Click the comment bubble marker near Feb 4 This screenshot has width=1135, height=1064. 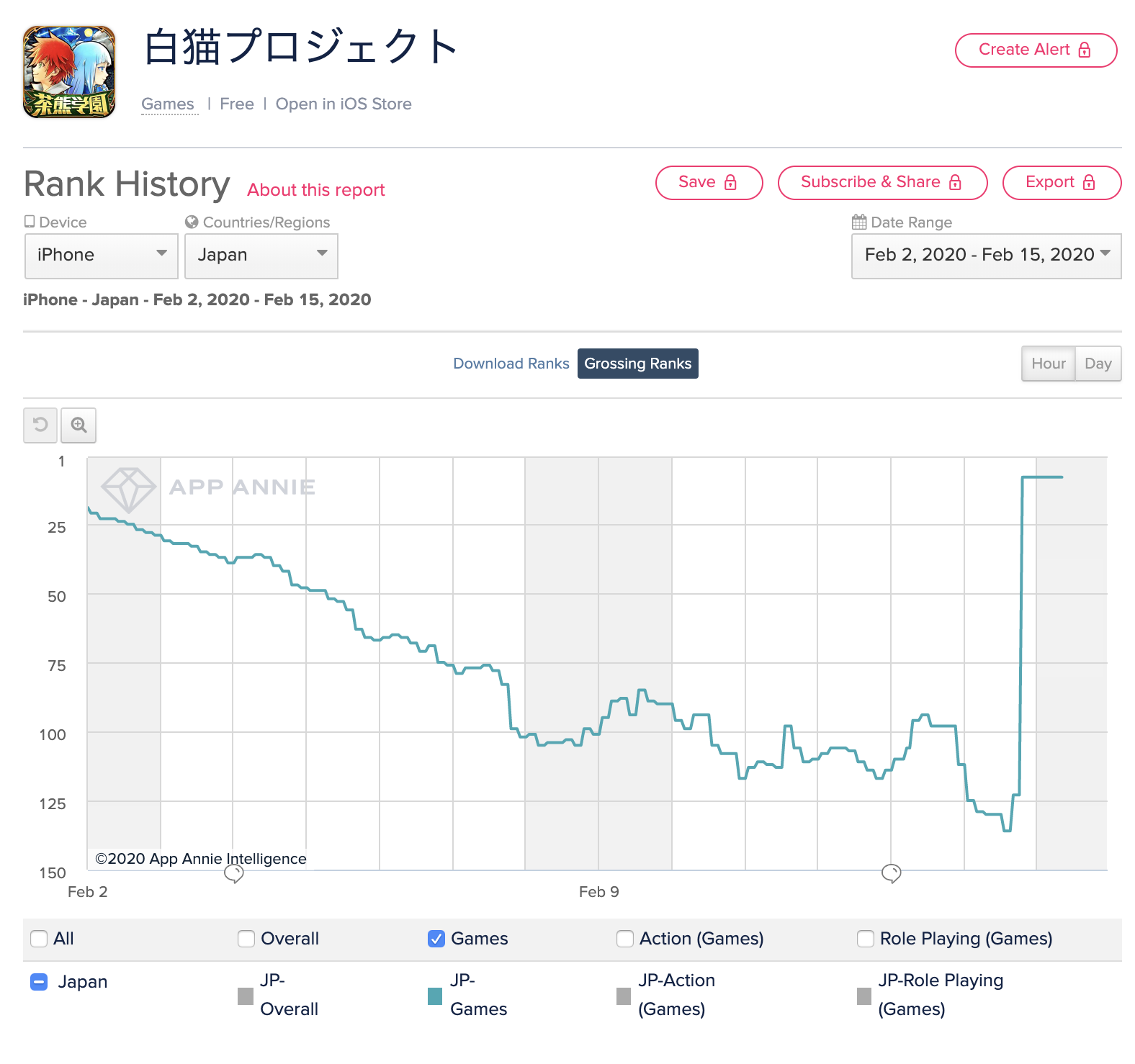pyautogui.click(x=234, y=873)
